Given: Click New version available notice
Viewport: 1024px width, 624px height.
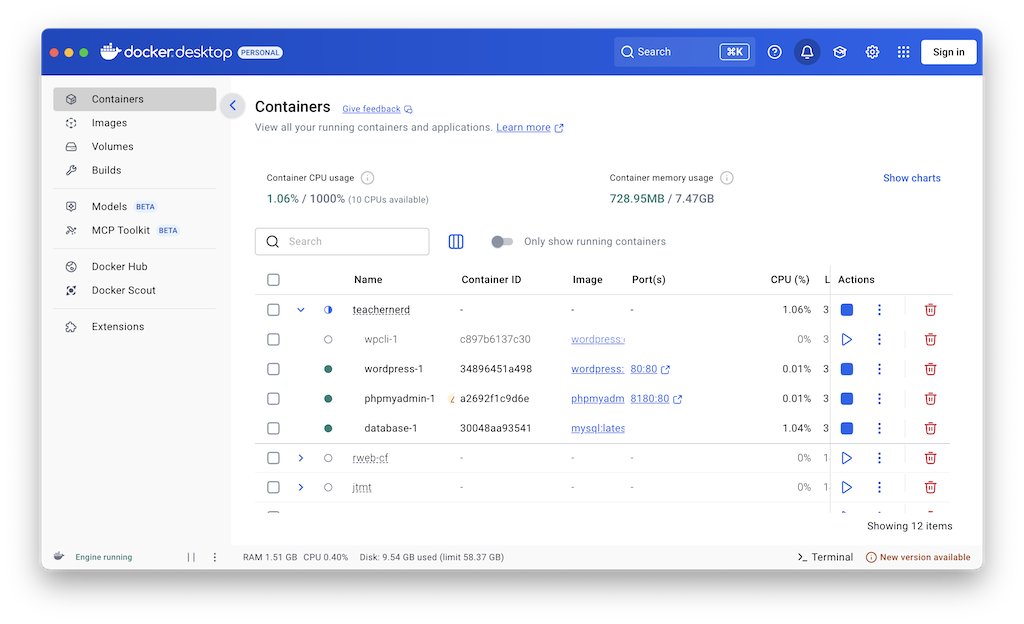Looking at the screenshot, I should (x=918, y=557).
